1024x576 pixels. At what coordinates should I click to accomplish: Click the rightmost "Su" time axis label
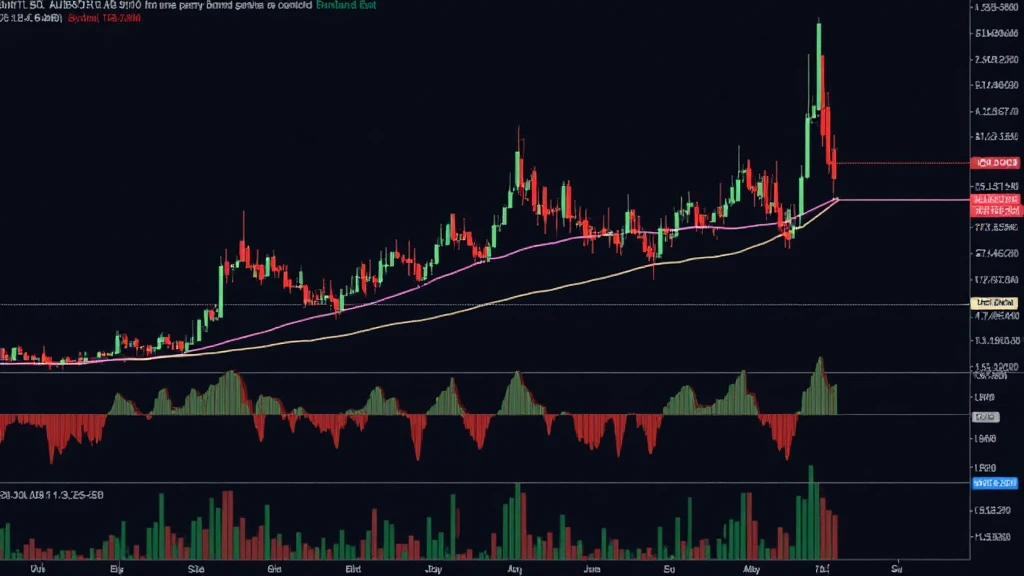pyautogui.click(x=897, y=565)
